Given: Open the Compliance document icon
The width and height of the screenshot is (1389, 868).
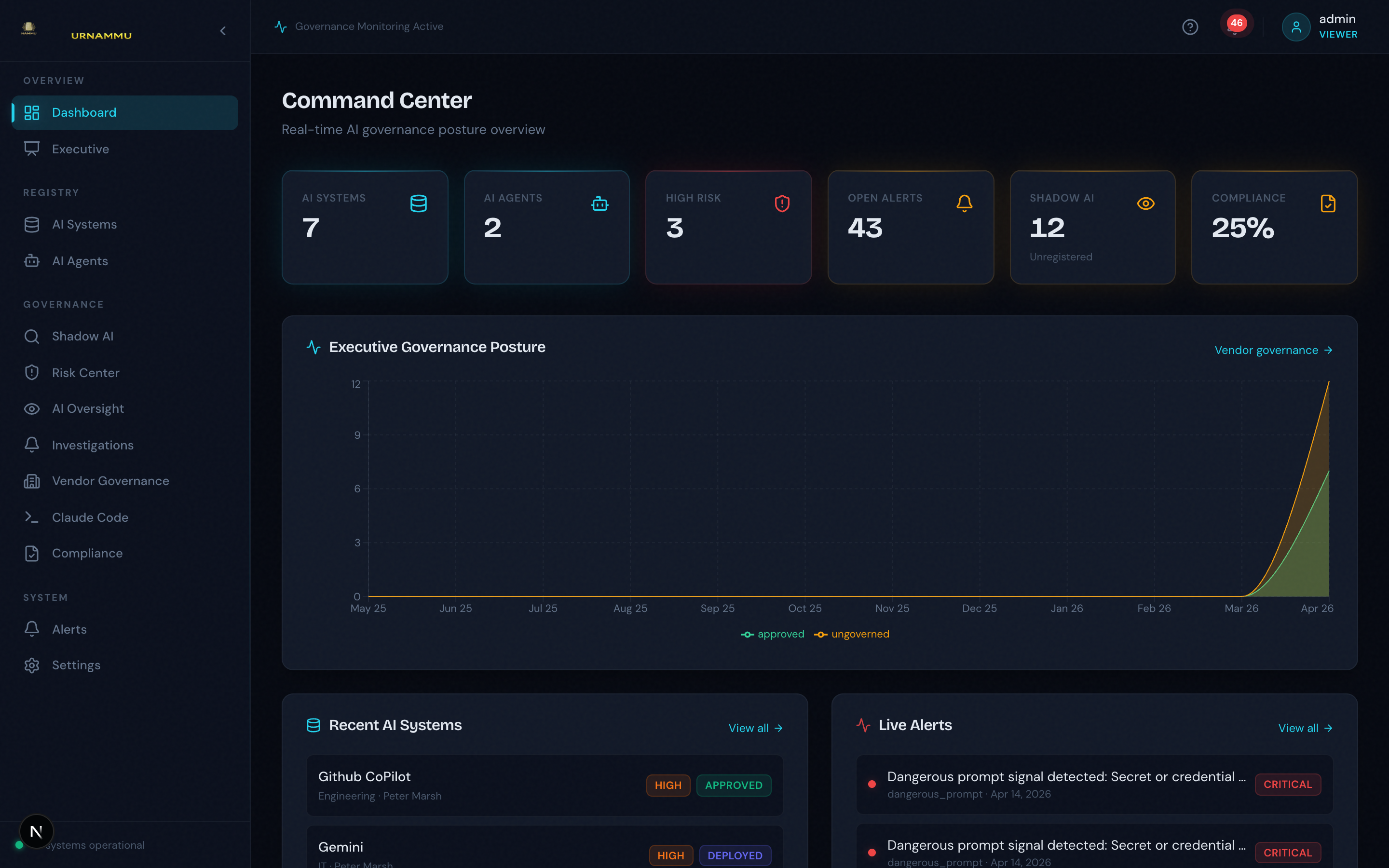Looking at the screenshot, I should tap(31, 553).
